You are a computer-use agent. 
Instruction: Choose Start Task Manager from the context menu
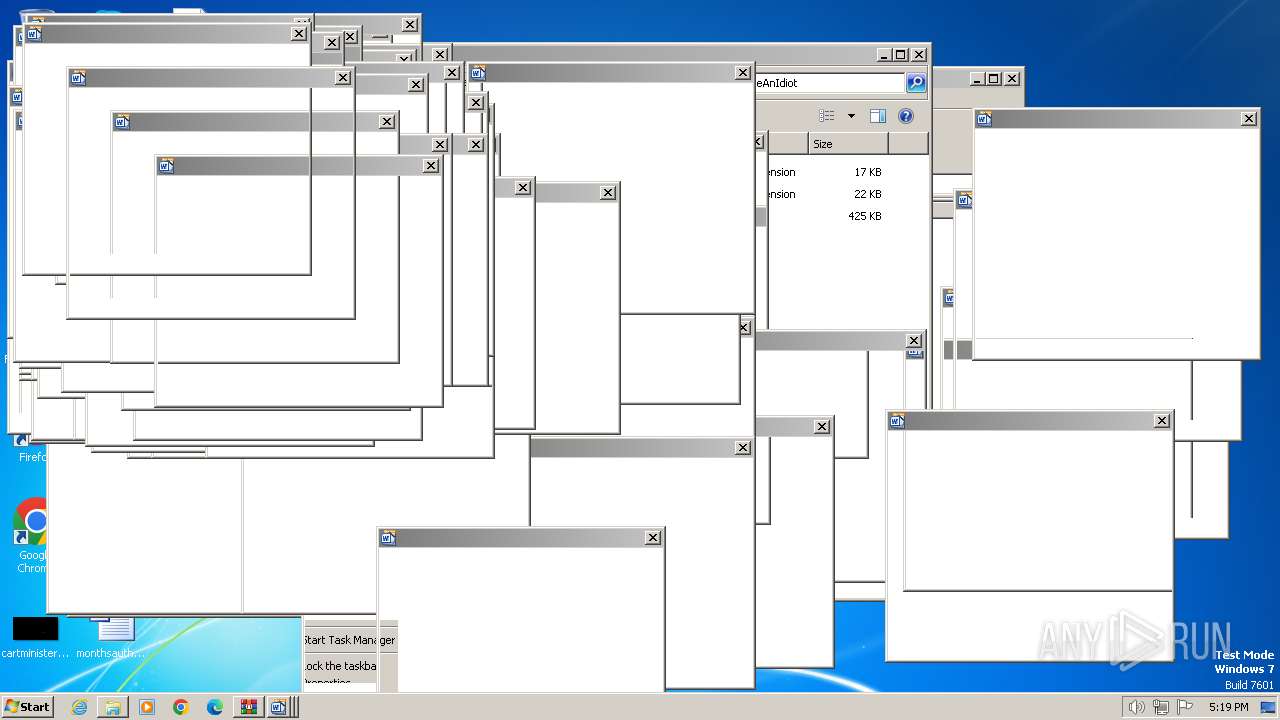click(x=349, y=640)
